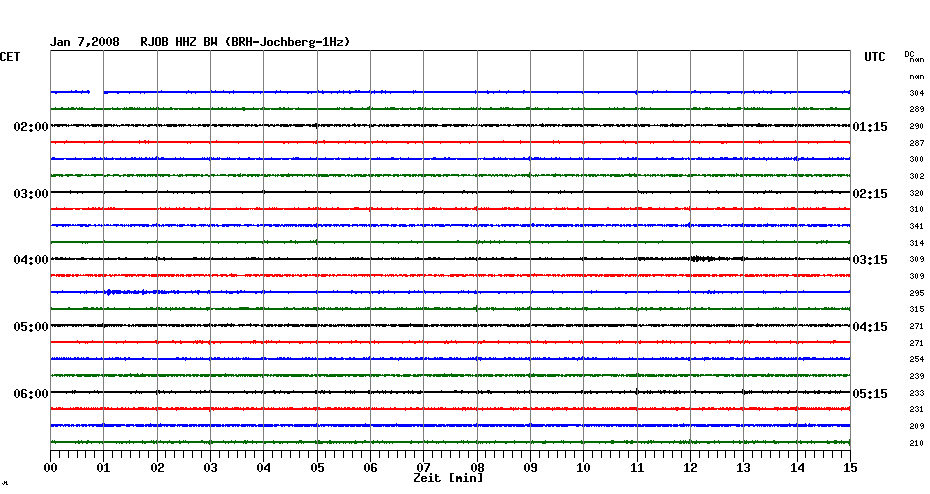
Task: Click DC value 310
Action: 916,209
